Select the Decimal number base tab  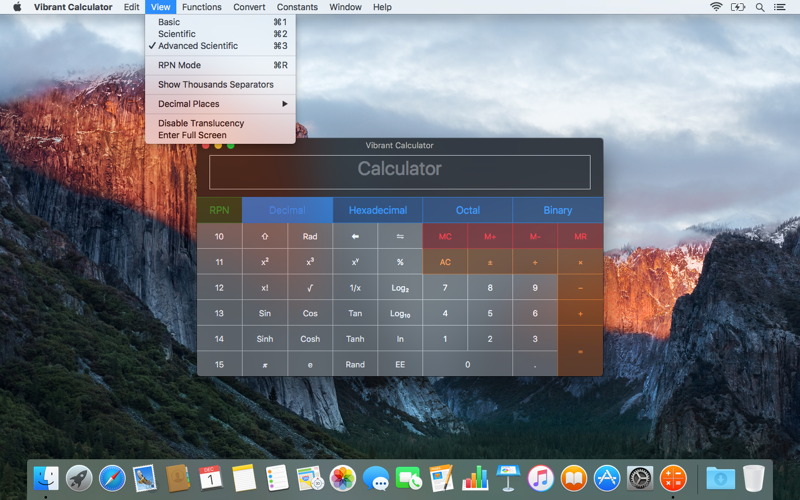[287, 210]
